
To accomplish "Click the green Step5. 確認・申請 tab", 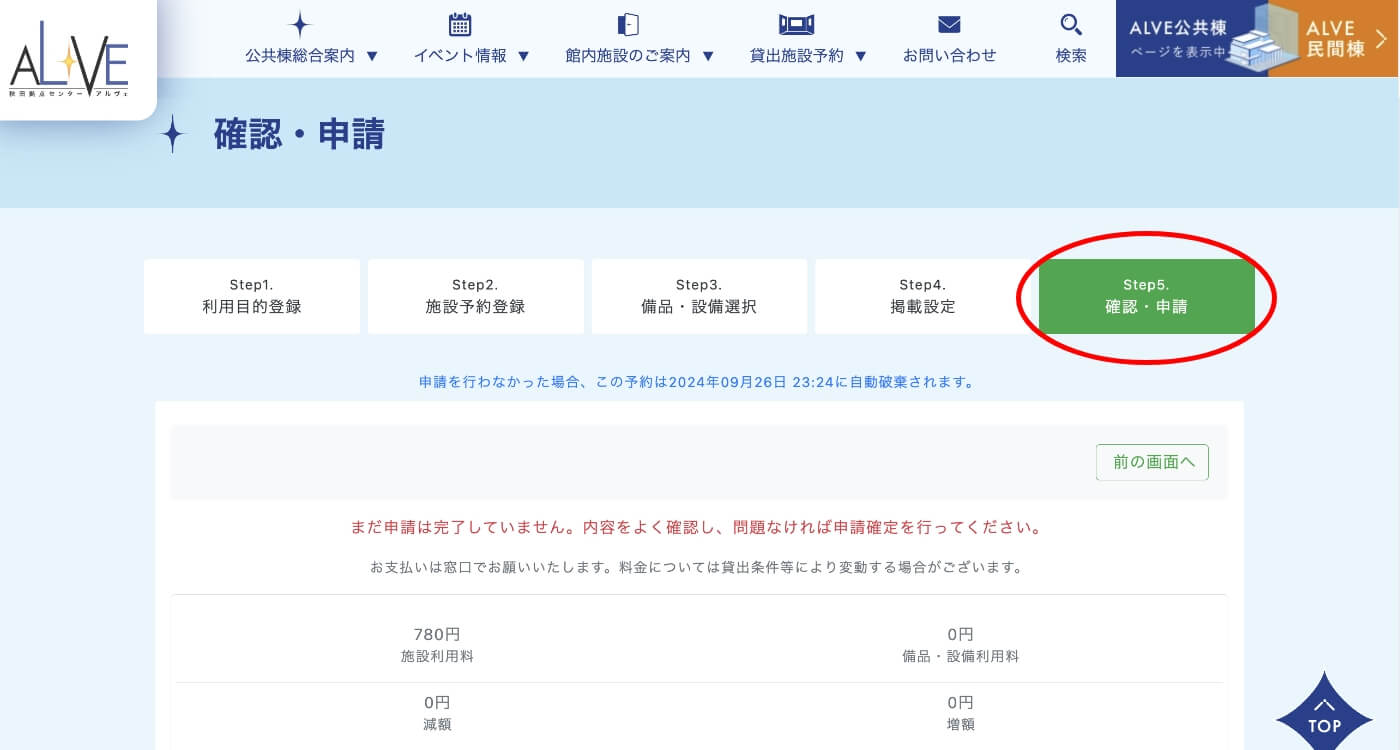I will tap(1146, 297).
